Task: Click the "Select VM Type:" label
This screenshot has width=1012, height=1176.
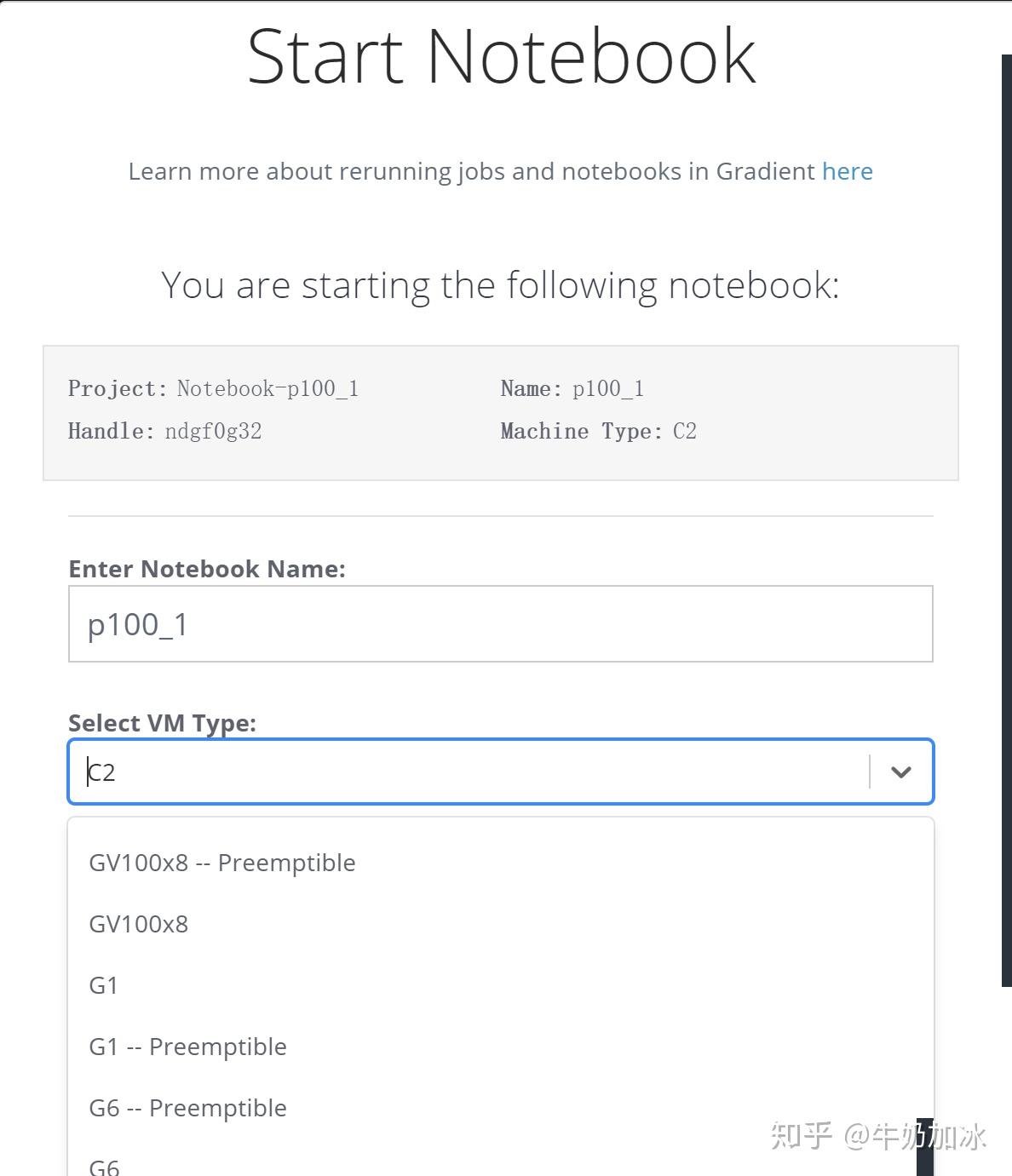Action: (162, 723)
